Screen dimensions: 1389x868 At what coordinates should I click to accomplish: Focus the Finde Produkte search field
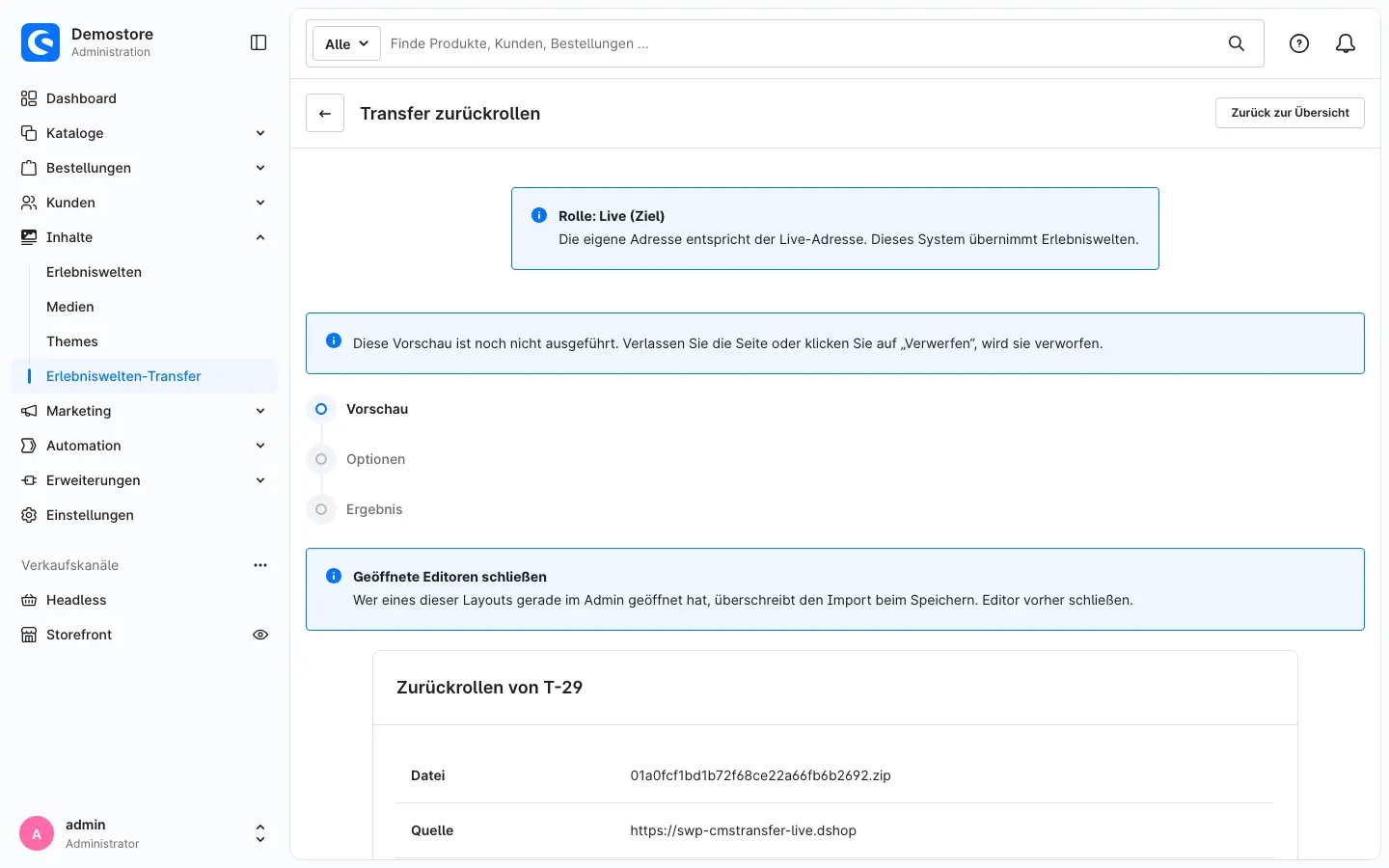click(x=801, y=43)
